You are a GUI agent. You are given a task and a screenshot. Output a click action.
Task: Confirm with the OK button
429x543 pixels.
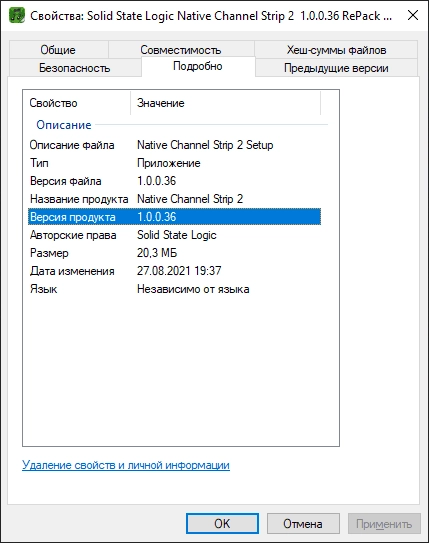(222, 523)
